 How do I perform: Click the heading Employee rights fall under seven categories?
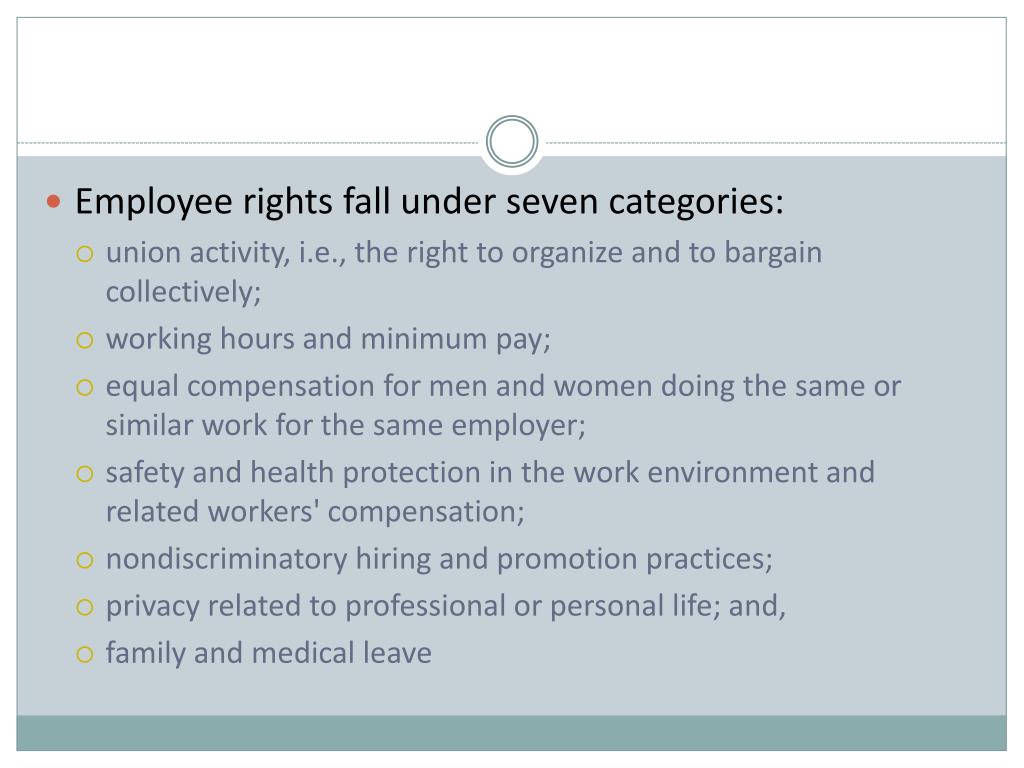coord(429,202)
